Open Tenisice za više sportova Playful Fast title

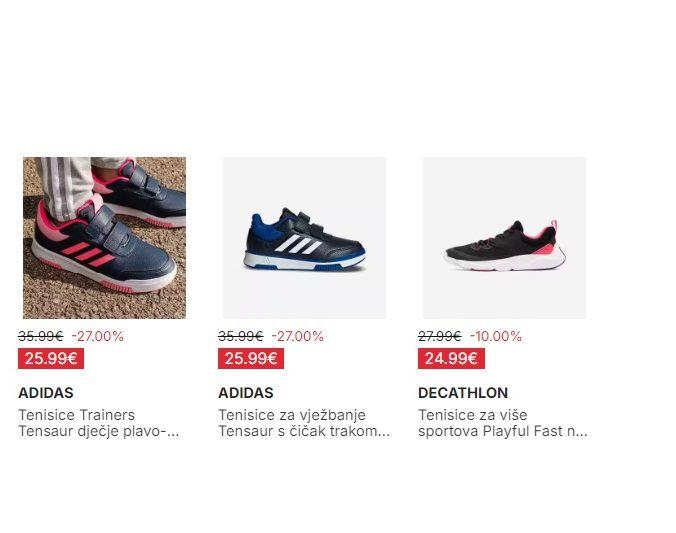tap(503, 423)
